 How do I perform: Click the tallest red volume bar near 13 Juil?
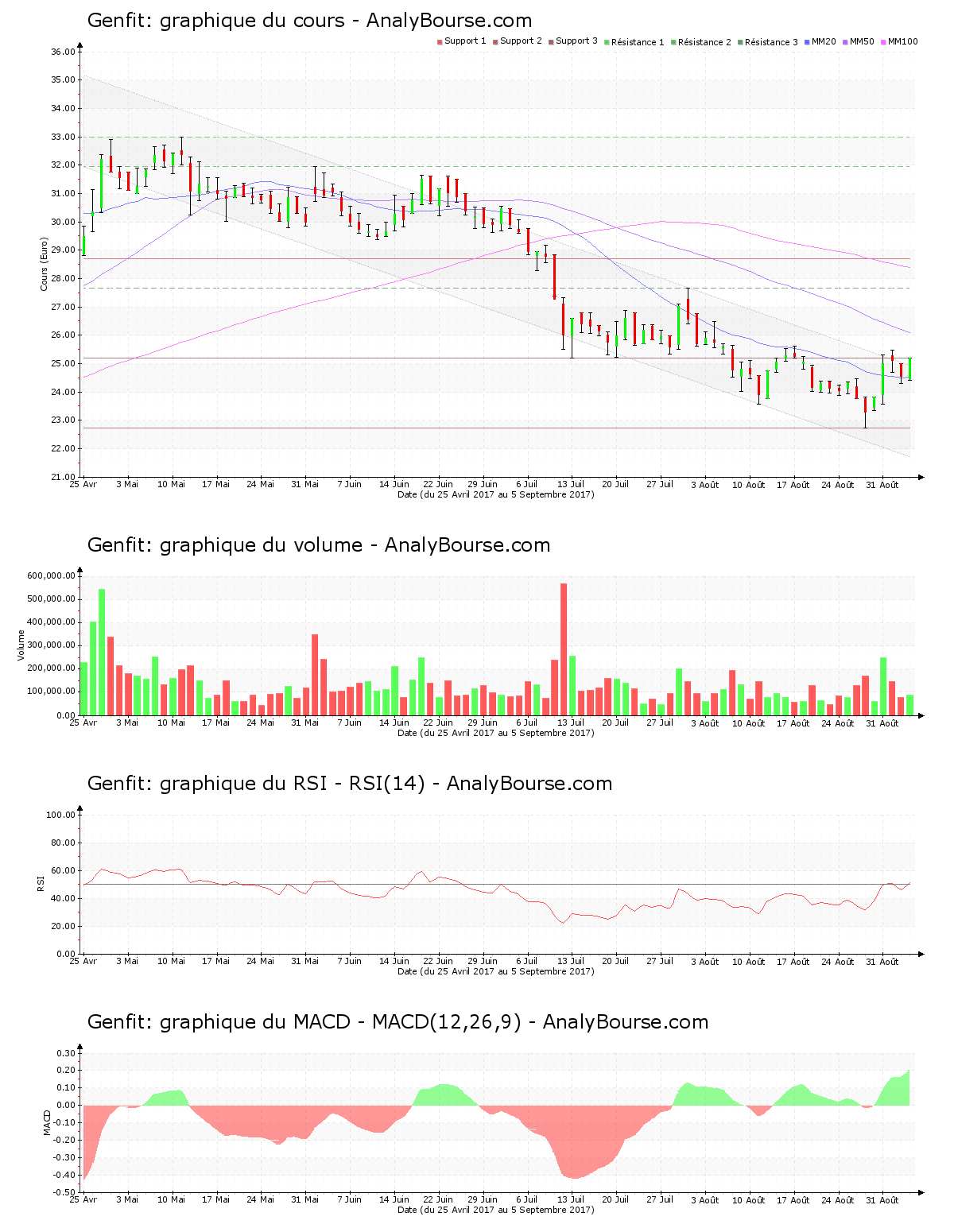pyautogui.click(x=564, y=649)
